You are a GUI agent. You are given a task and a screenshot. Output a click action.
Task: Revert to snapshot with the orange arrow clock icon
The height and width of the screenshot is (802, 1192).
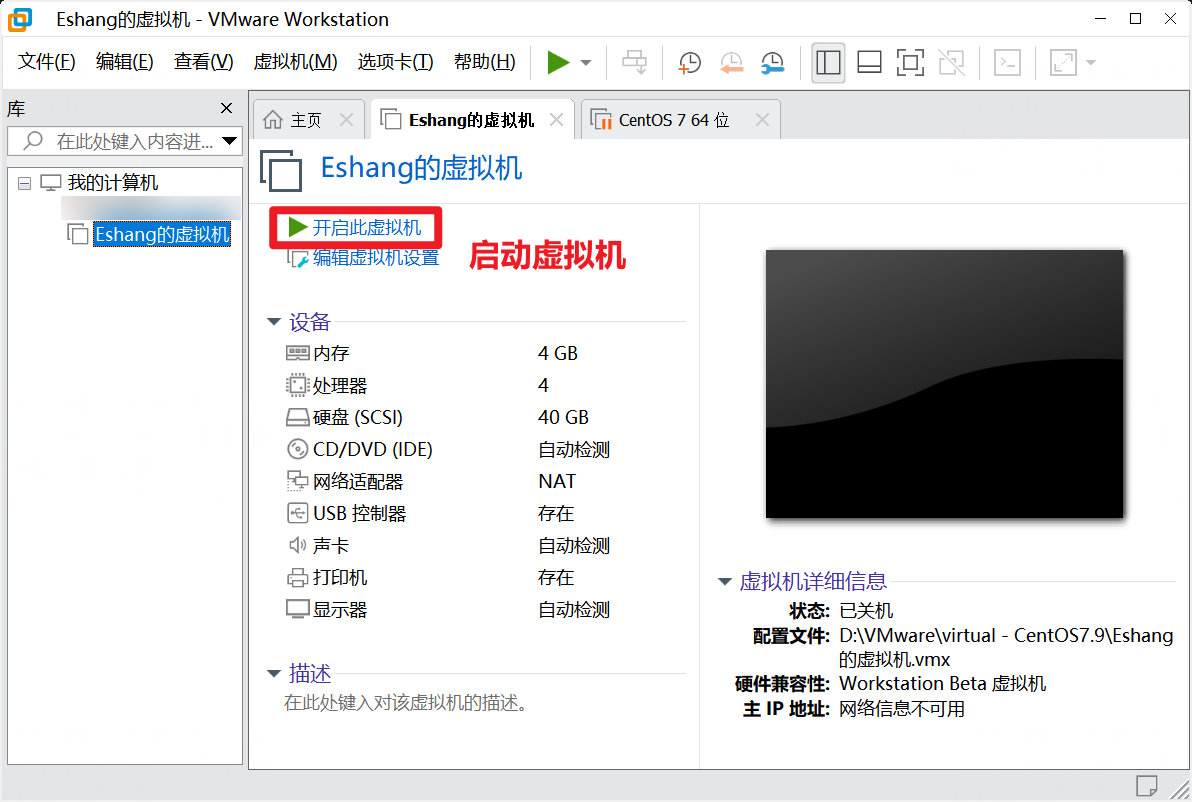tap(731, 62)
